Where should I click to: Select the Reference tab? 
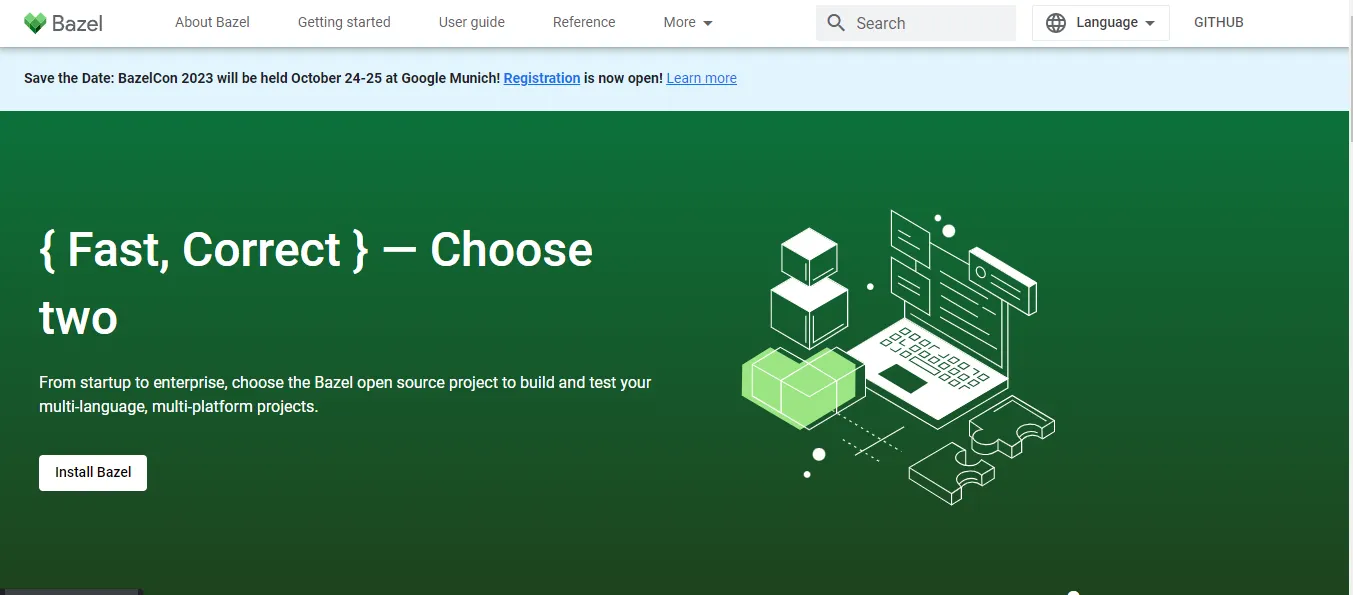coord(584,22)
